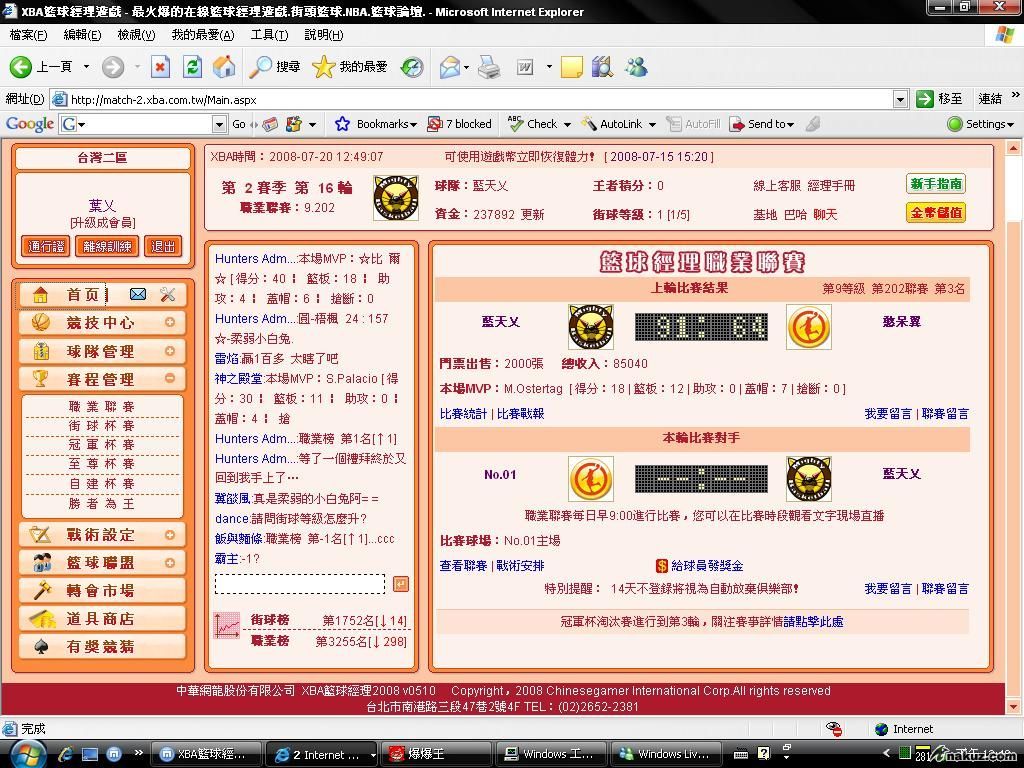Click the IE Home toolbar icon
Screen dimensions: 1024x768
pos(225,67)
